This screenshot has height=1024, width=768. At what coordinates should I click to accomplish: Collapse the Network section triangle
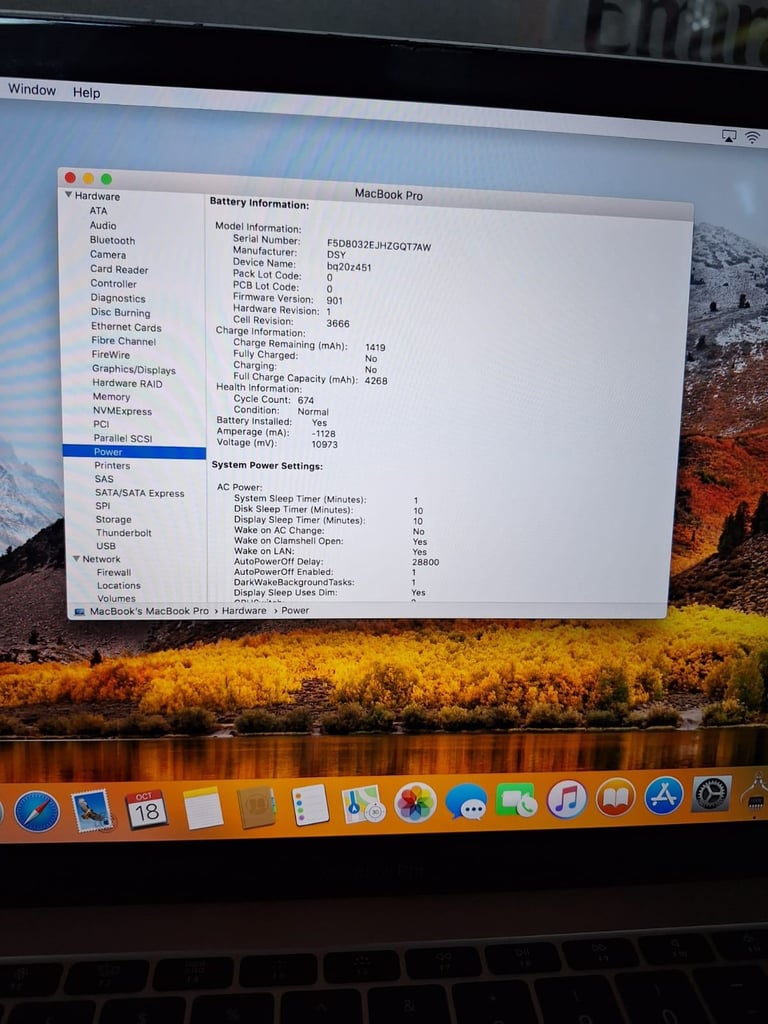click(x=76, y=558)
